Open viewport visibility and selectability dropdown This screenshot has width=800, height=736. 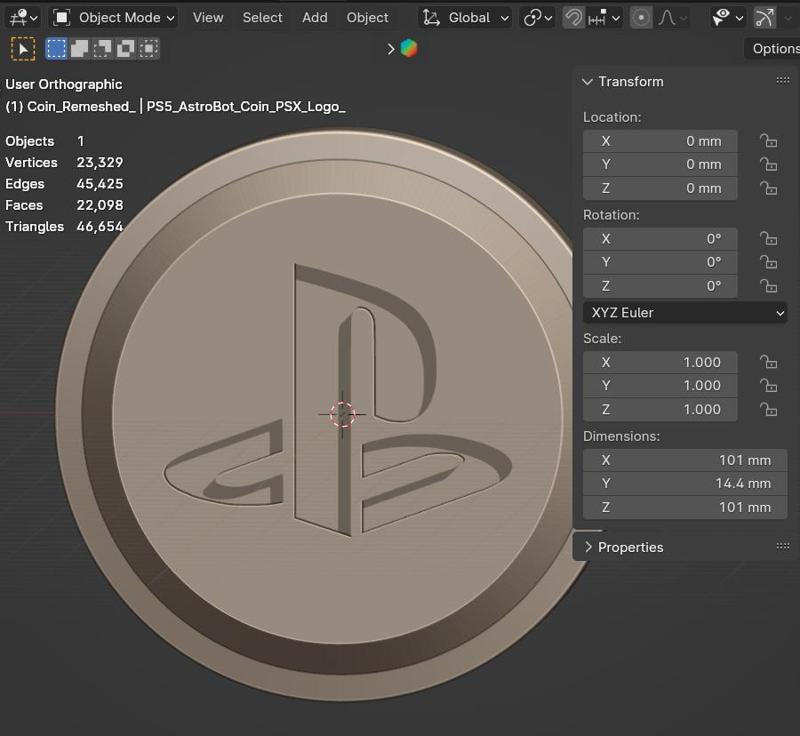pos(728,18)
